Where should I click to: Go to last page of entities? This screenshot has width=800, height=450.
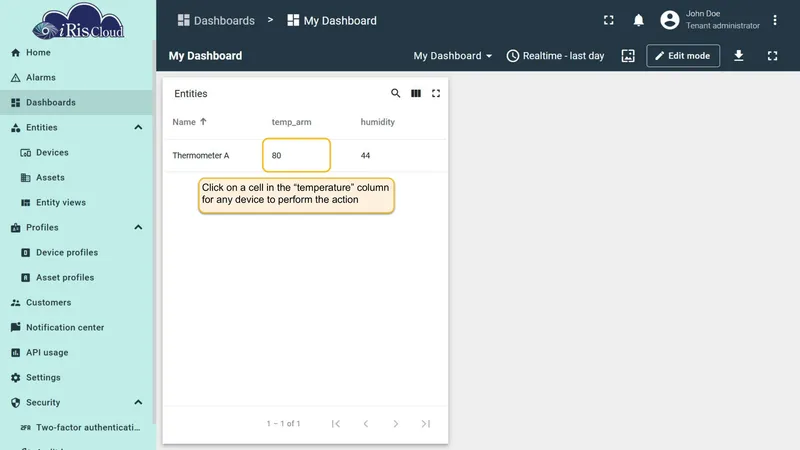tap(426, 423)
